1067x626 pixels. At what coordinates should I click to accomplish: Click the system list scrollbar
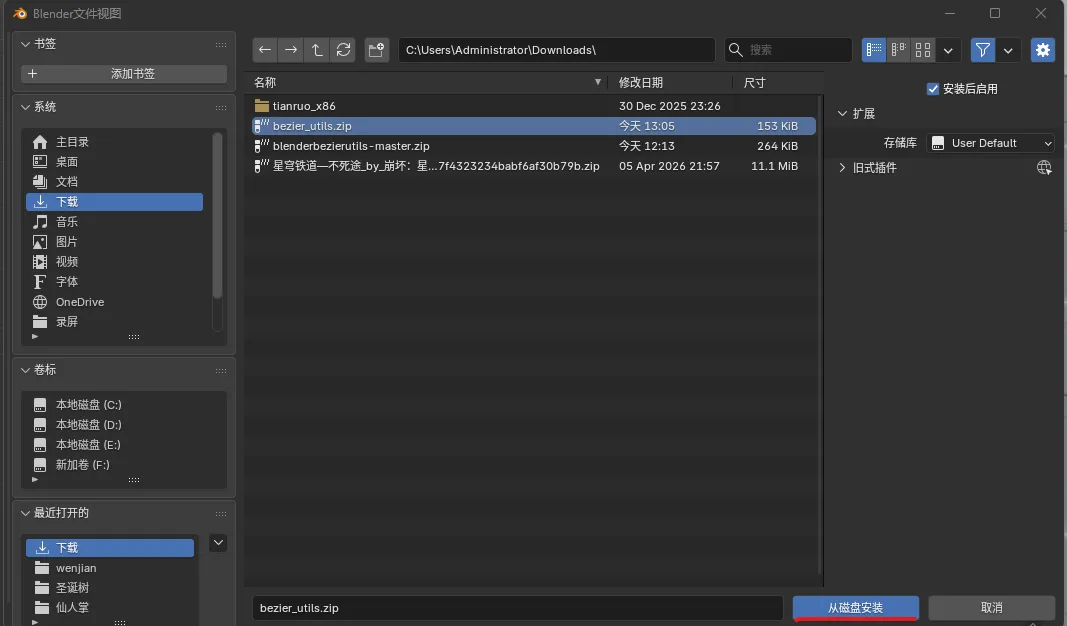pos(217,215)
